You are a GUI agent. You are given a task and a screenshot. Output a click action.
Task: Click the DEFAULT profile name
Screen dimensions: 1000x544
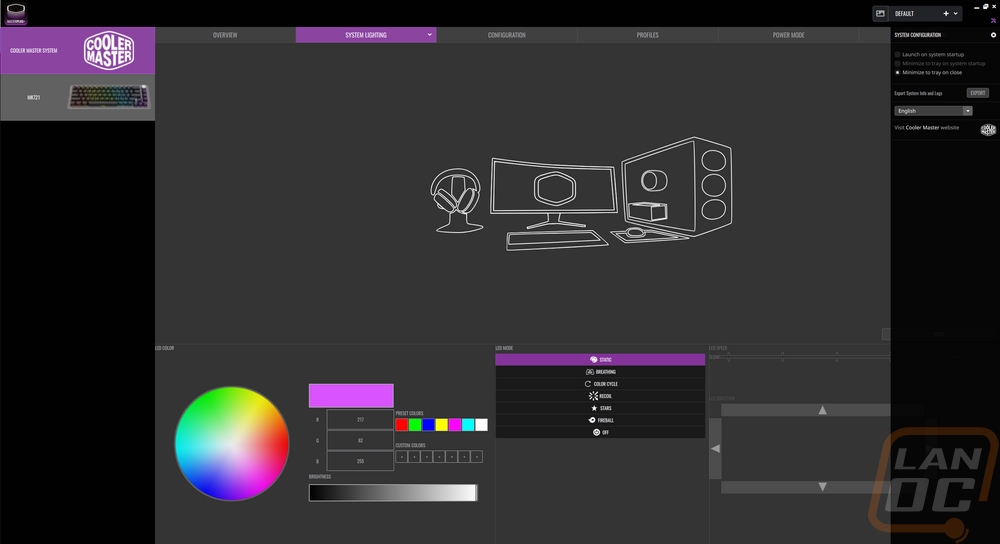click(904, 13)
